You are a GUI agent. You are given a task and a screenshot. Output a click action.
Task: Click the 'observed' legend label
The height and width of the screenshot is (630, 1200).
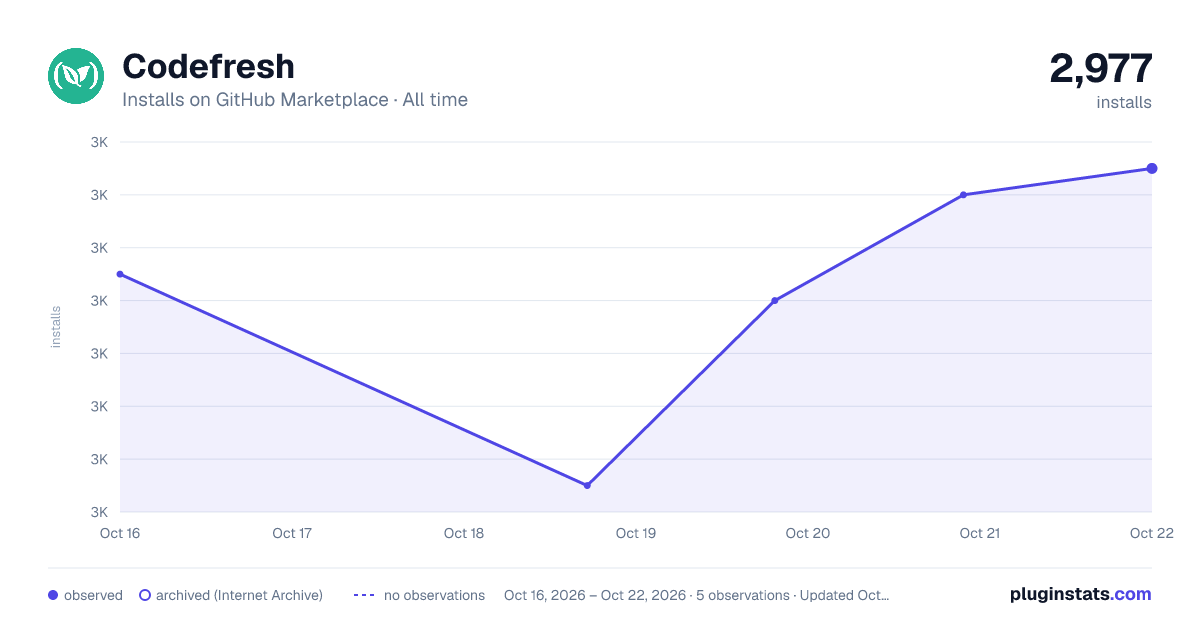tap(93, 595)
